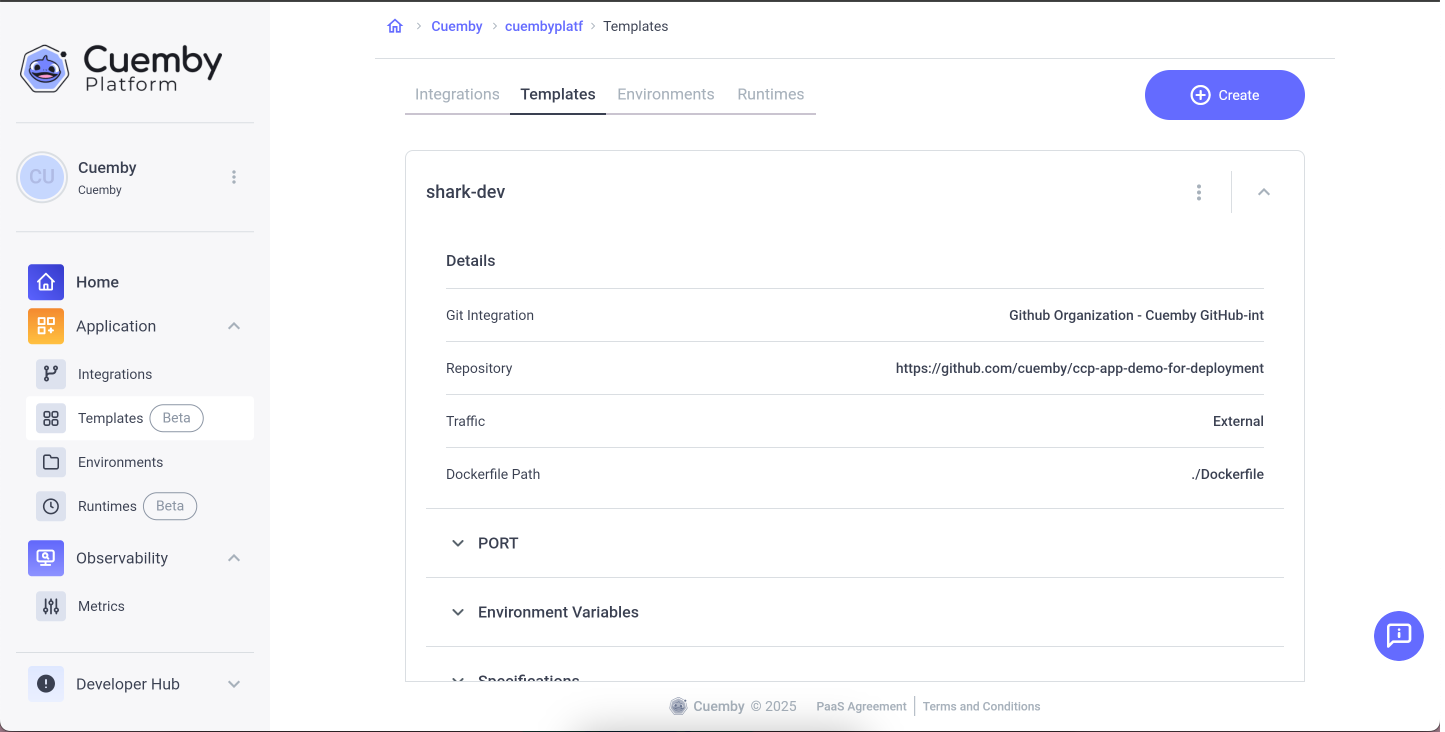Switch to the Environments tab

tap(665, 94)
